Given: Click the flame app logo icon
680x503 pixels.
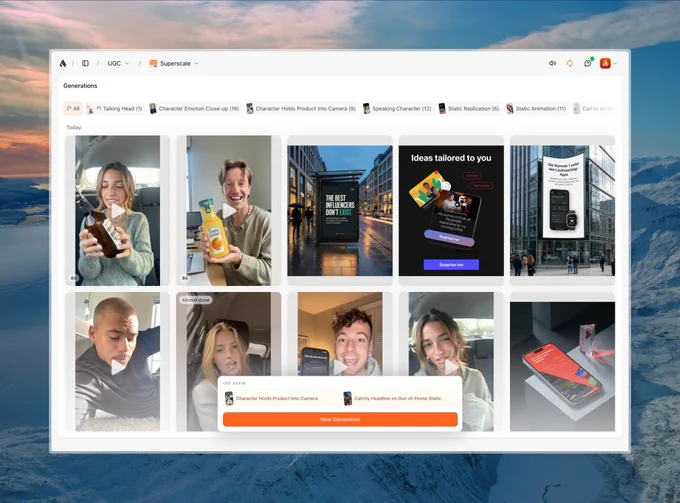Looking at the screenshot, I should 63,63.
